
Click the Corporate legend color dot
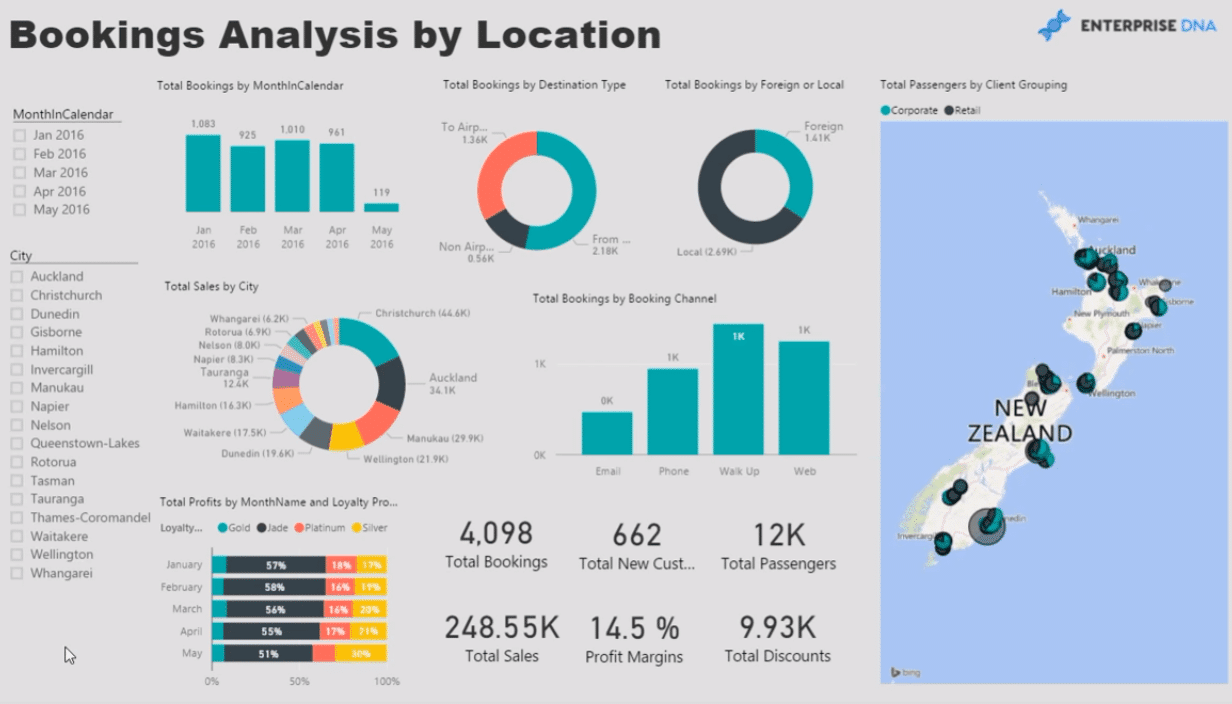[886, 110]
